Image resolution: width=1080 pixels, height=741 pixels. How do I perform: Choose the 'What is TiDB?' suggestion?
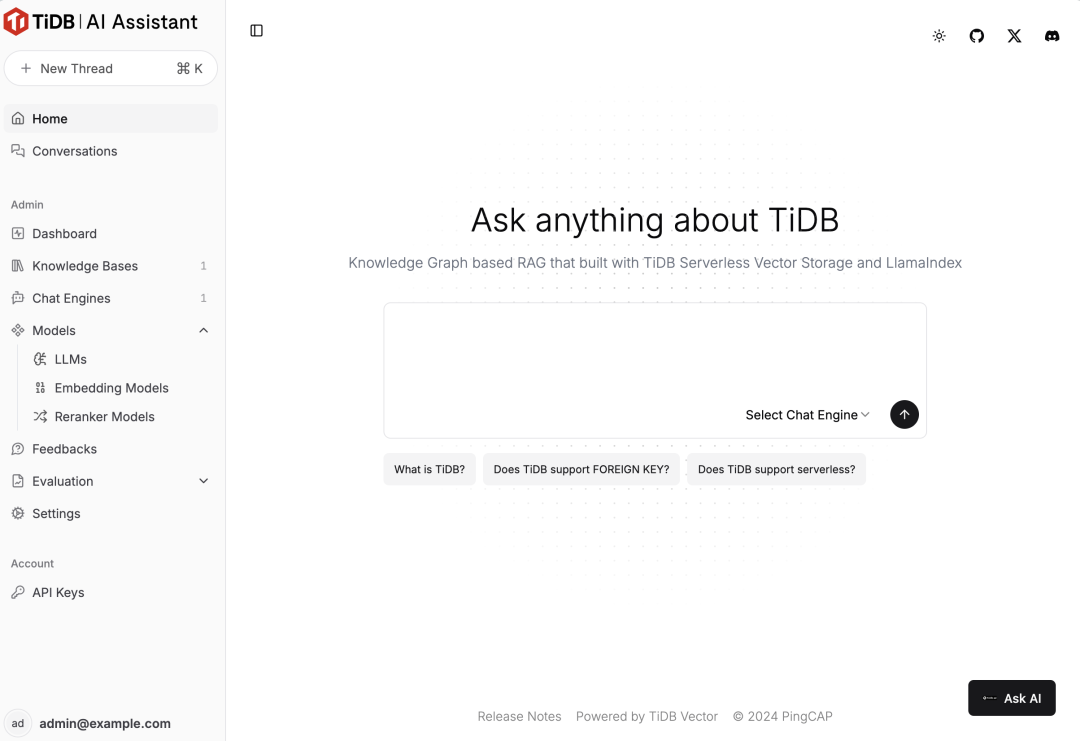pos(429,469)
